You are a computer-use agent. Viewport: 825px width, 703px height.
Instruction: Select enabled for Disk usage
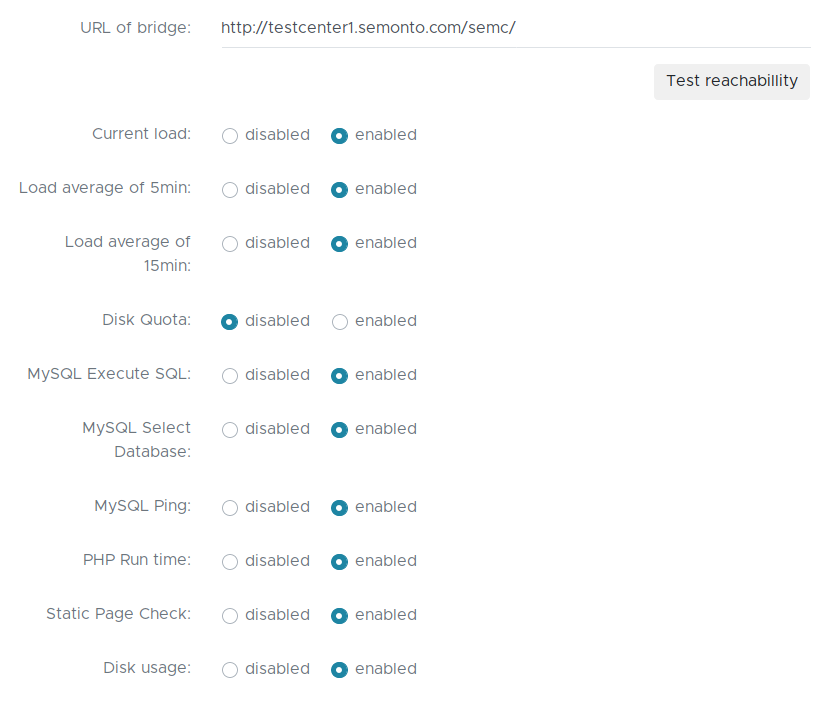pyautogui.click(x=340, y=669)
